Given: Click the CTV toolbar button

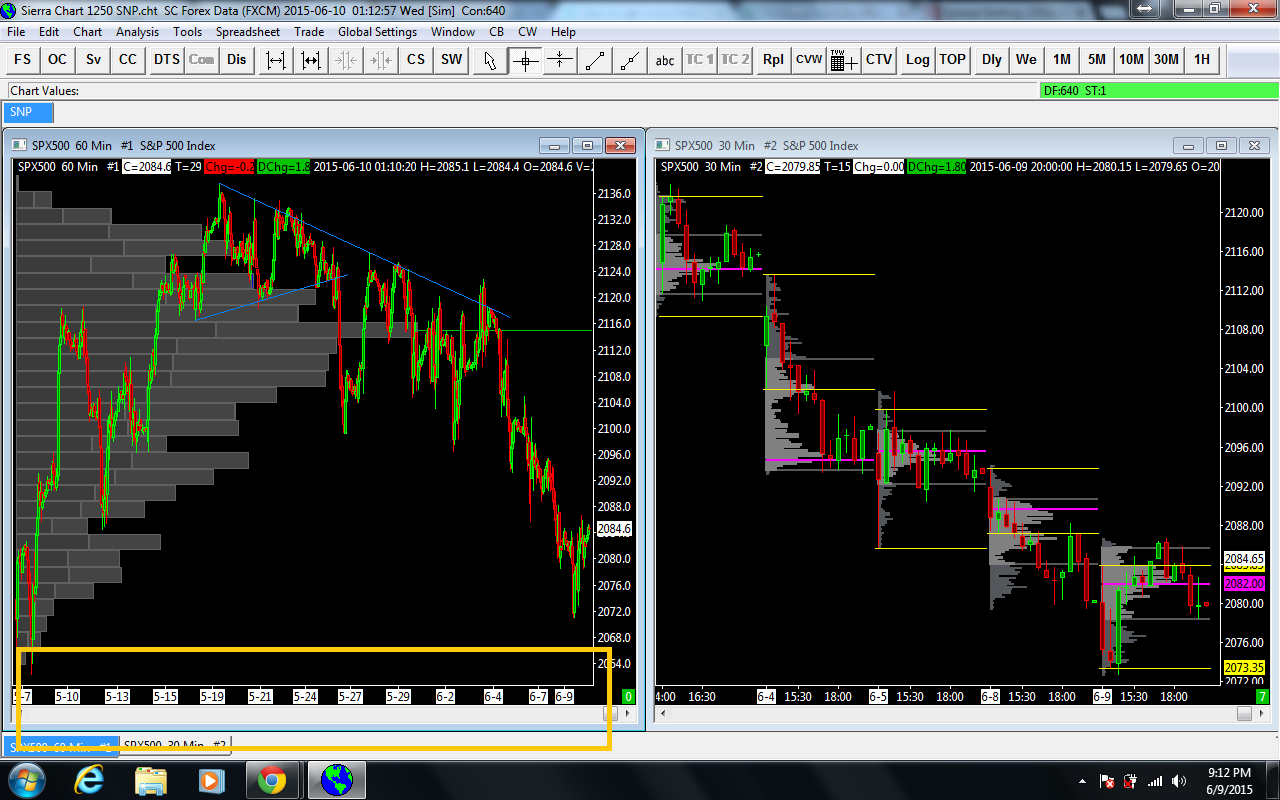Looking at the screenshot, I should tap(879, 59).
